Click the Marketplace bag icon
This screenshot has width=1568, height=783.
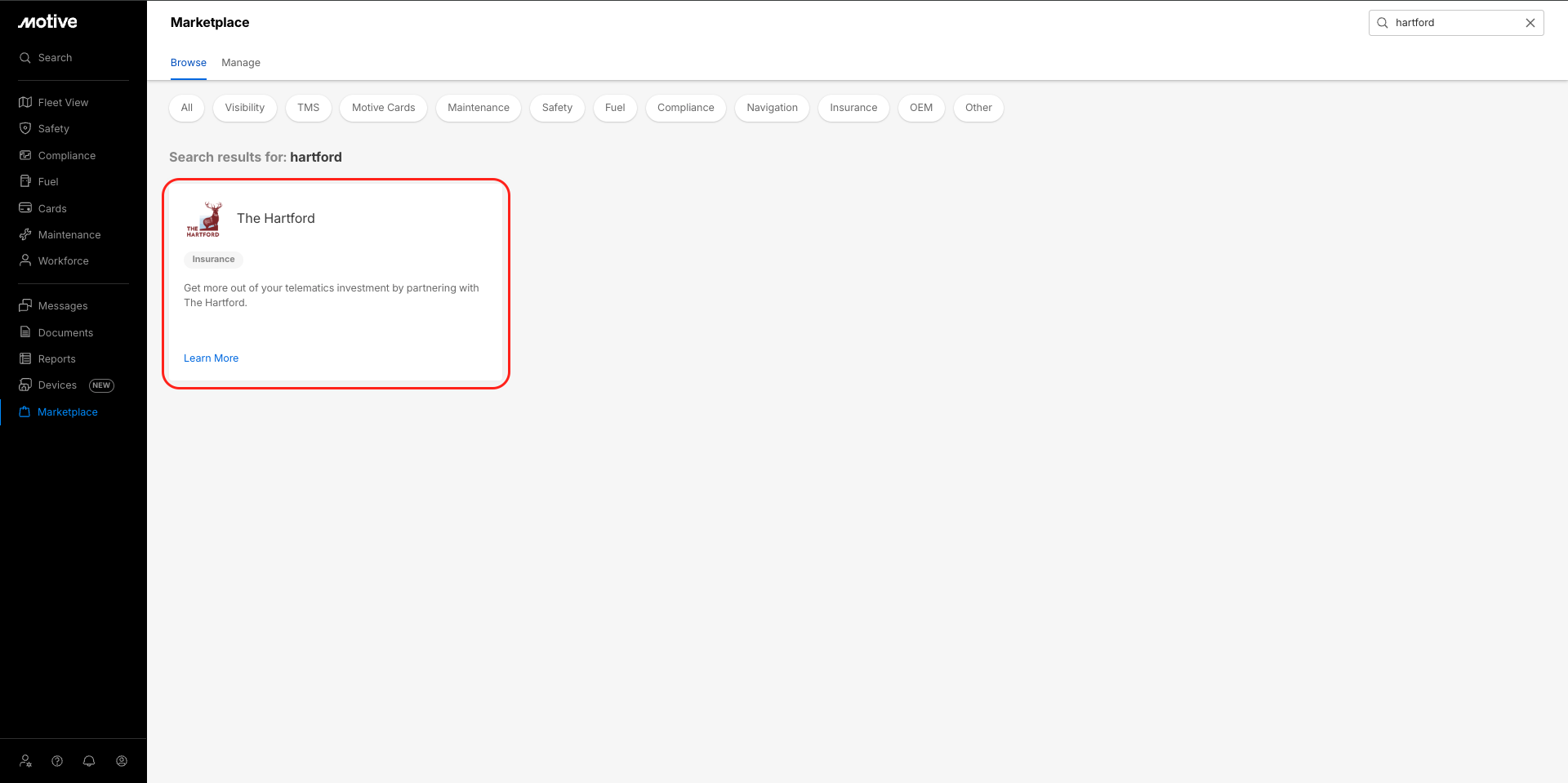coord(24,412)
